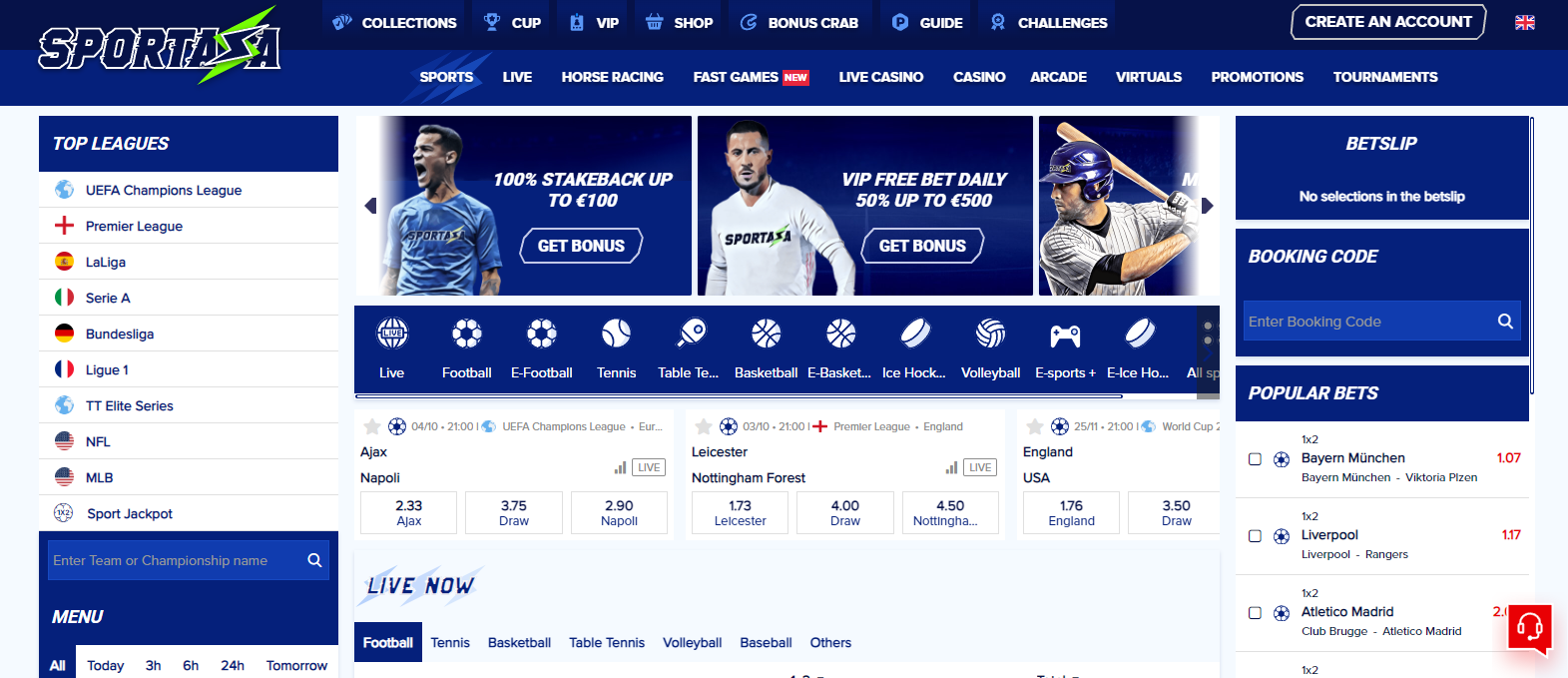
Task: Favorite the Ajax vs Napoli match star
Action: 372,426
